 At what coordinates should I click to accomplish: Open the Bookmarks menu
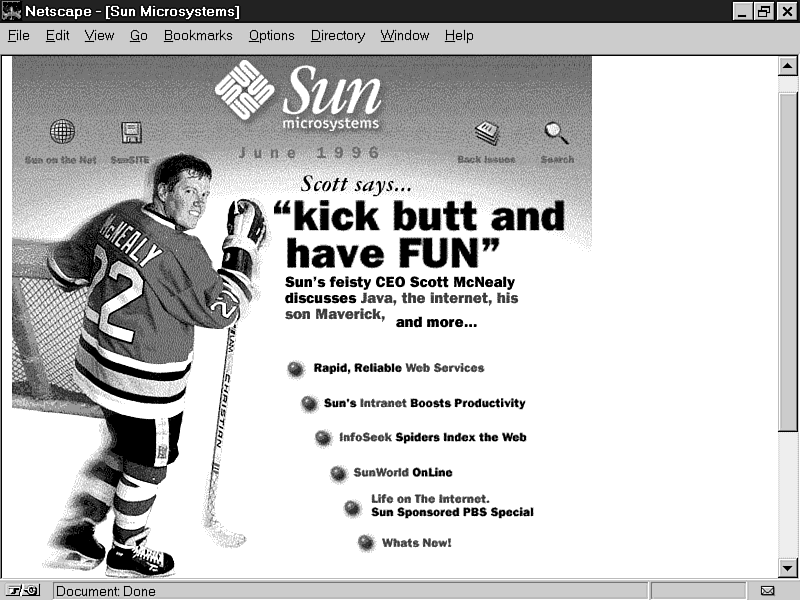(198, 35)
